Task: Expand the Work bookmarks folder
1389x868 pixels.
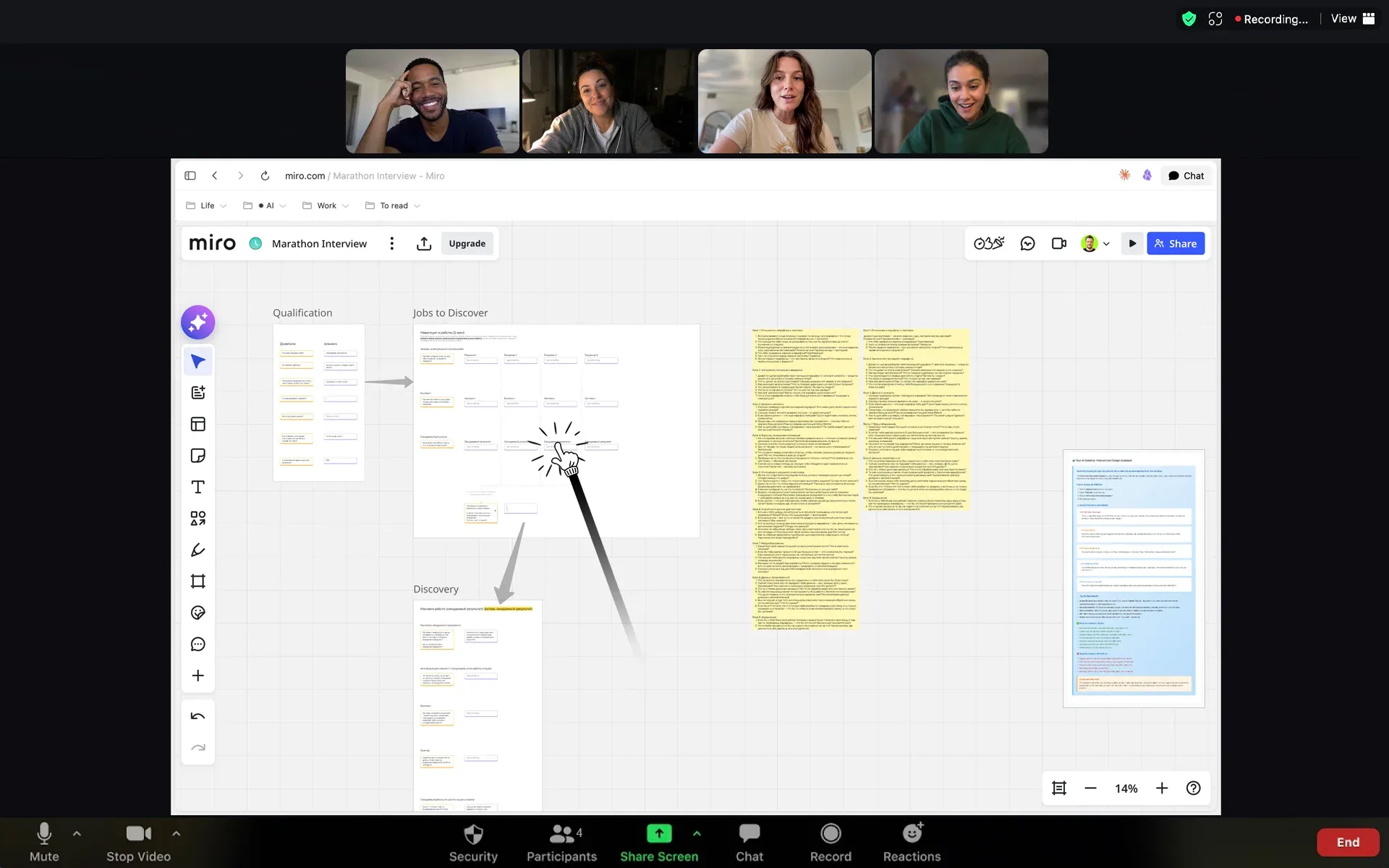Action: click(x=326, y=205)
